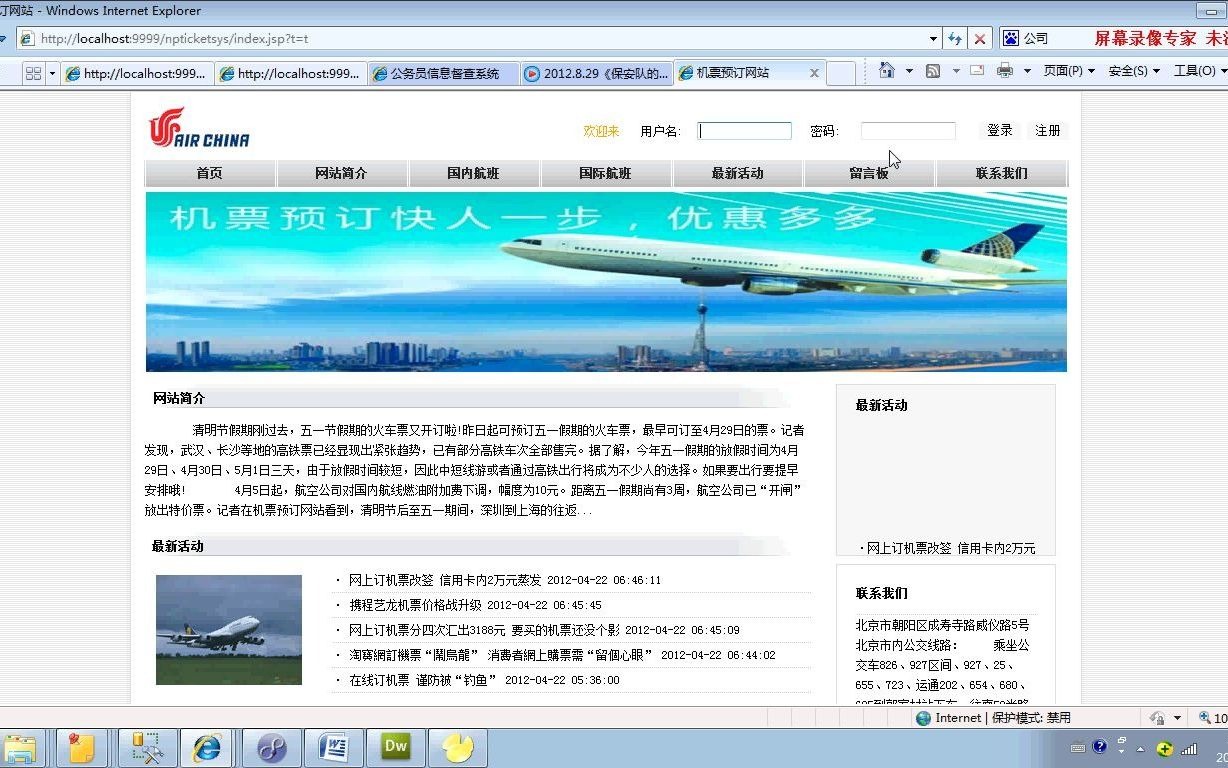
Task: Launch Dreamweaver from the taskbar
Action: pos(396,745)
